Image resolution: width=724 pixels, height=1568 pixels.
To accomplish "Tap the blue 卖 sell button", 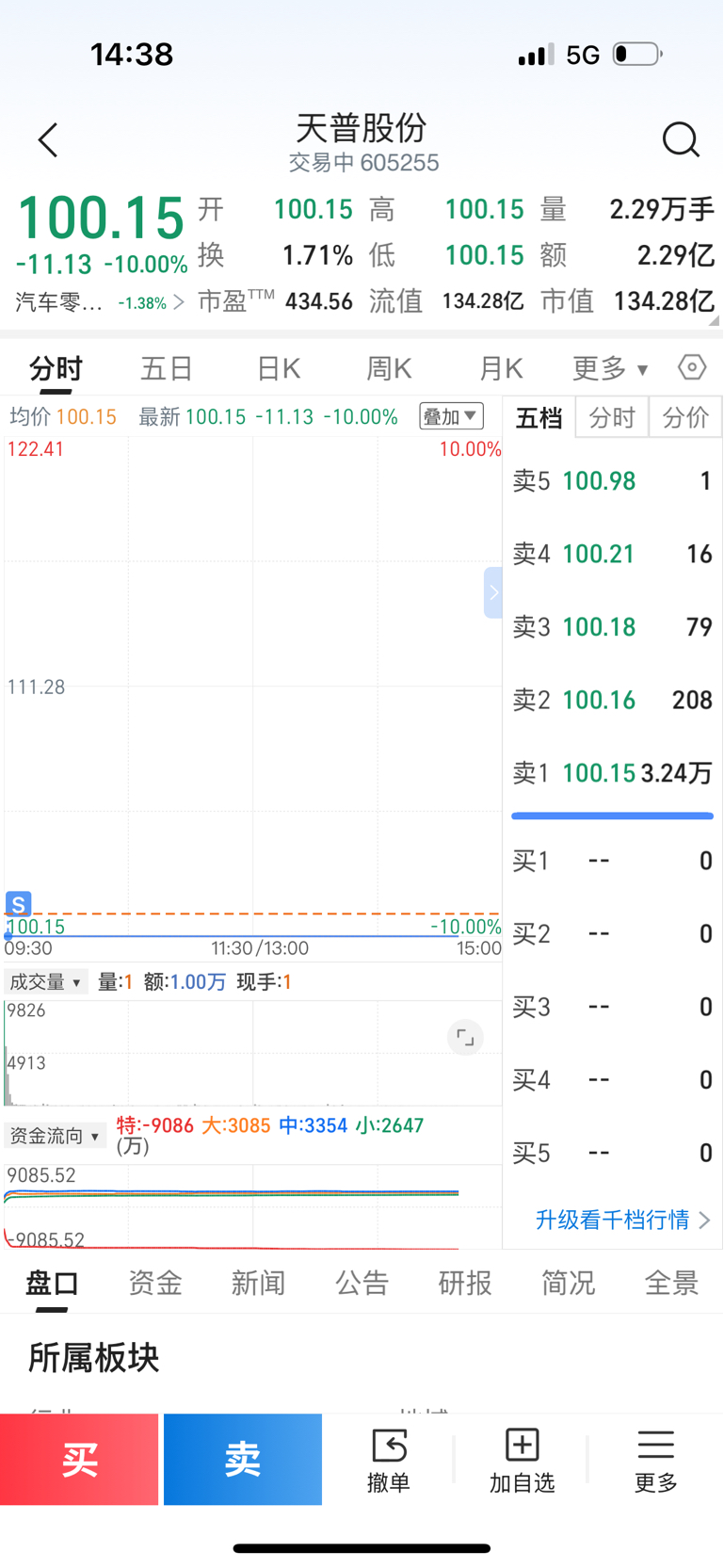I will [243, 1460].
